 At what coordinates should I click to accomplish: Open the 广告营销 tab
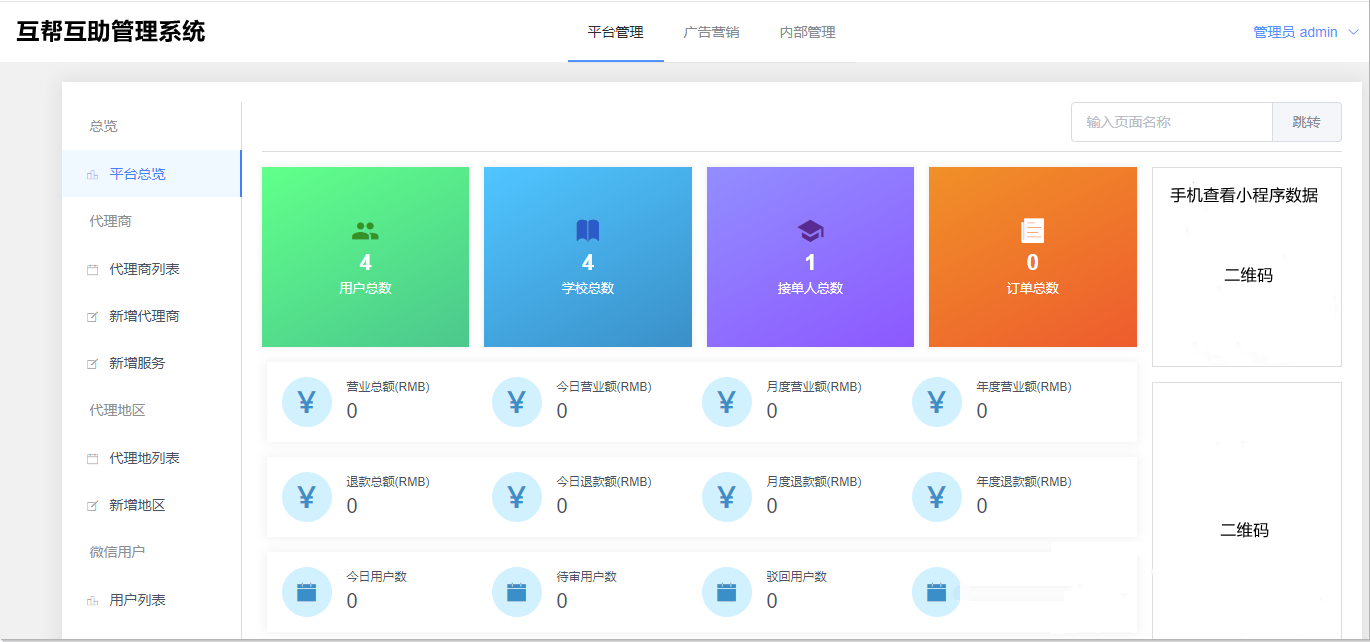711,32
